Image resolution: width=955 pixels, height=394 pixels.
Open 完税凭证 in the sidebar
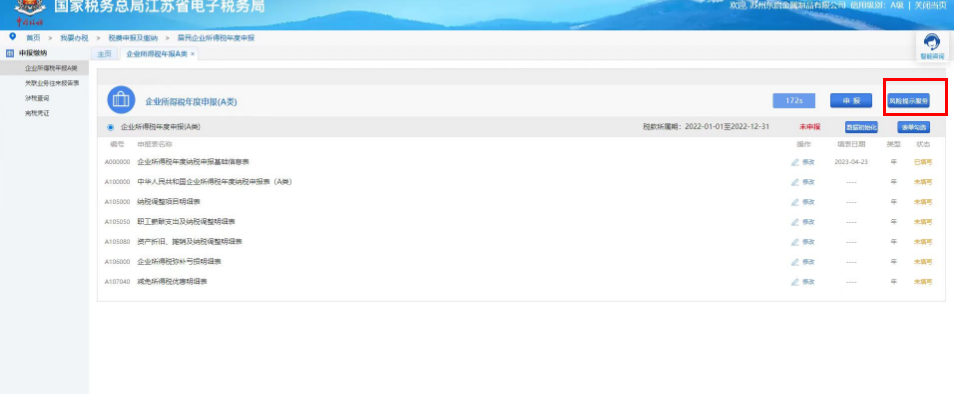(37, 113)
